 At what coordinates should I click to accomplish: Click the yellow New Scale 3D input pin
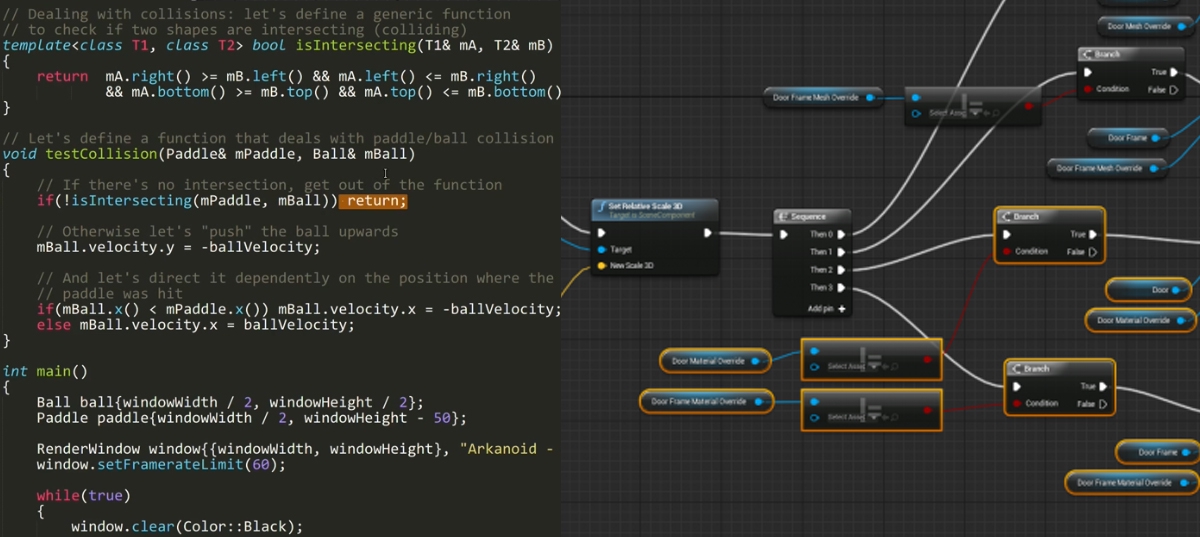pos(601,266)
